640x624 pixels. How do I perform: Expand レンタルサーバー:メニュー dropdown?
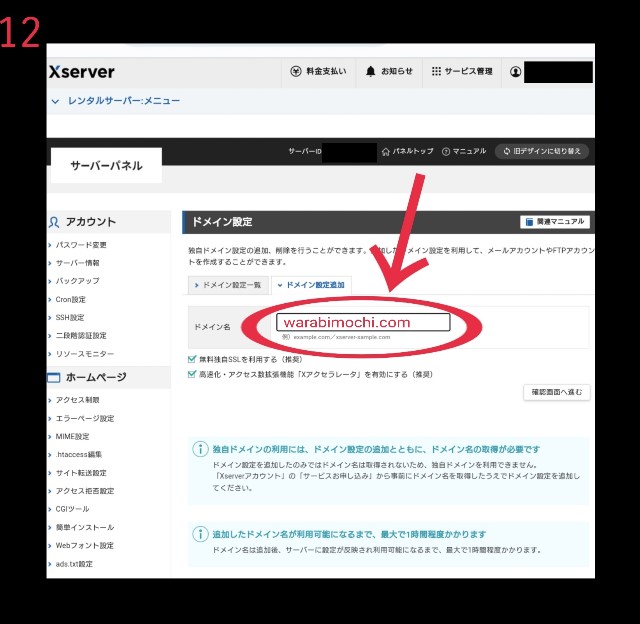[116, 101]
